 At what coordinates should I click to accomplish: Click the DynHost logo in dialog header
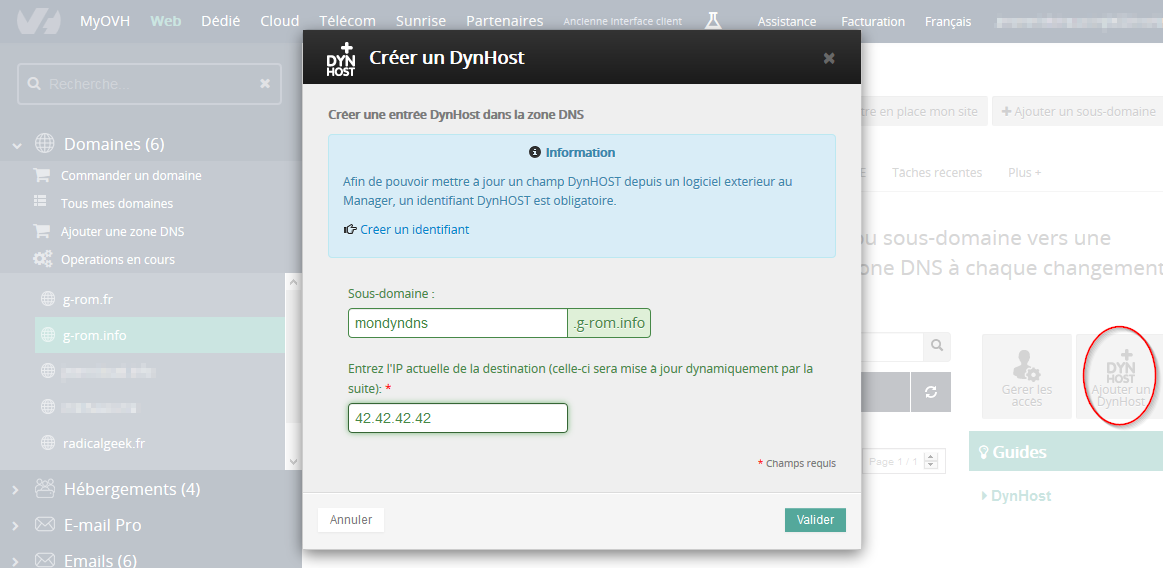click(341, 59)
